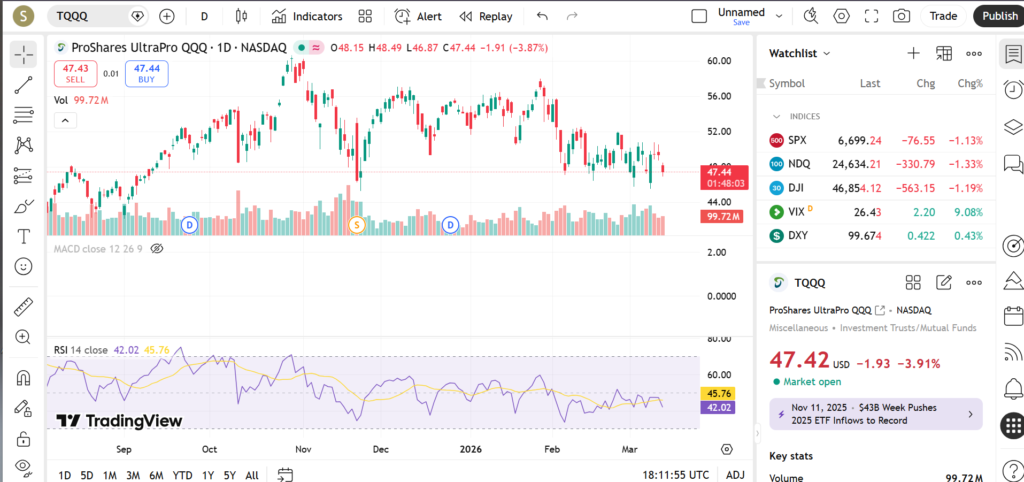The width and height of the screenshot is (1024, 482).
Task: Collapse the indicator legend chevron under Vol
Action: click(x=64, y=120)
